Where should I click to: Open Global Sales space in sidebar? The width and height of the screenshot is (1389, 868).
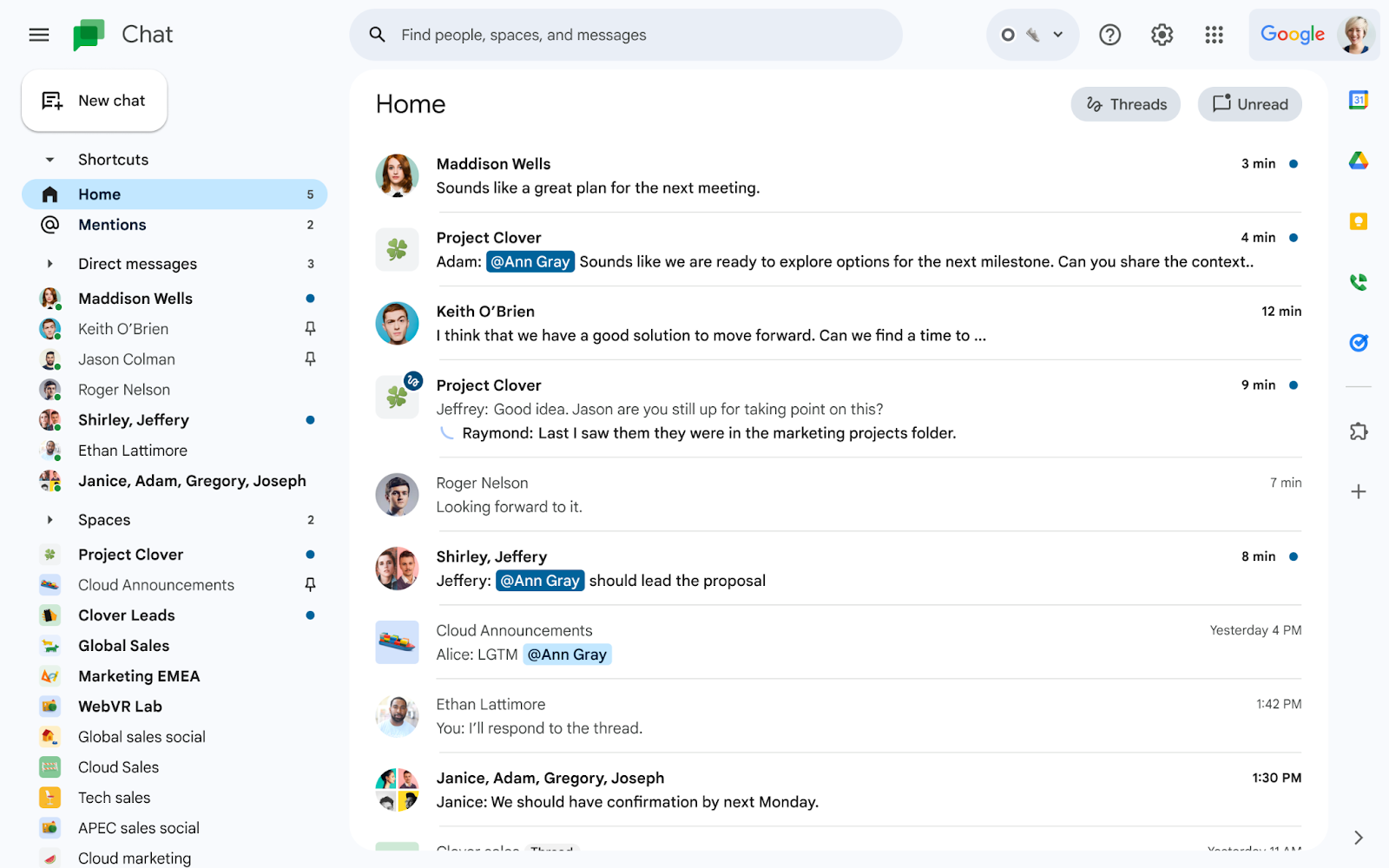coord(174,646)
